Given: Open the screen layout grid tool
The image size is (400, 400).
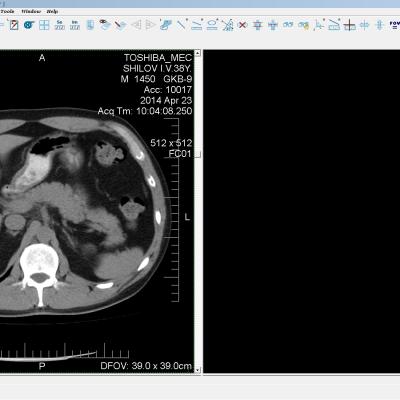Looking at the screenshot, I should 44,25.
